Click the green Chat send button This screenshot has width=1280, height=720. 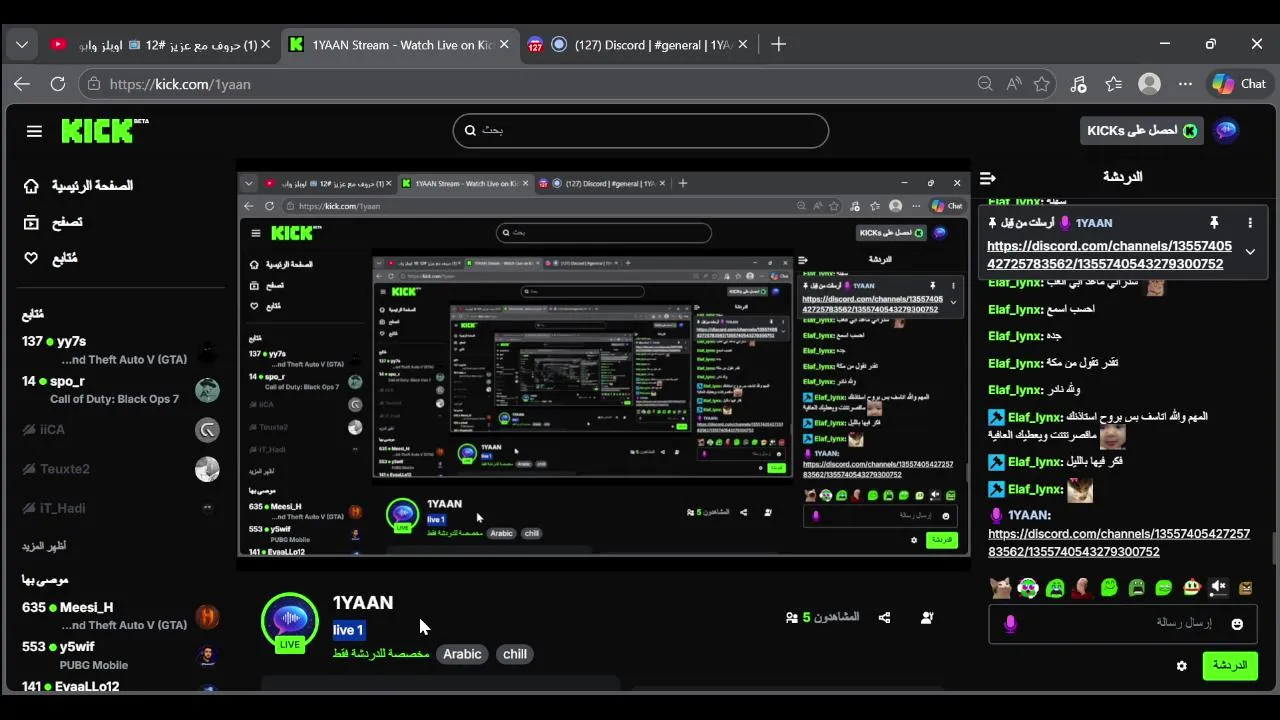click(x=1230, y=665)
